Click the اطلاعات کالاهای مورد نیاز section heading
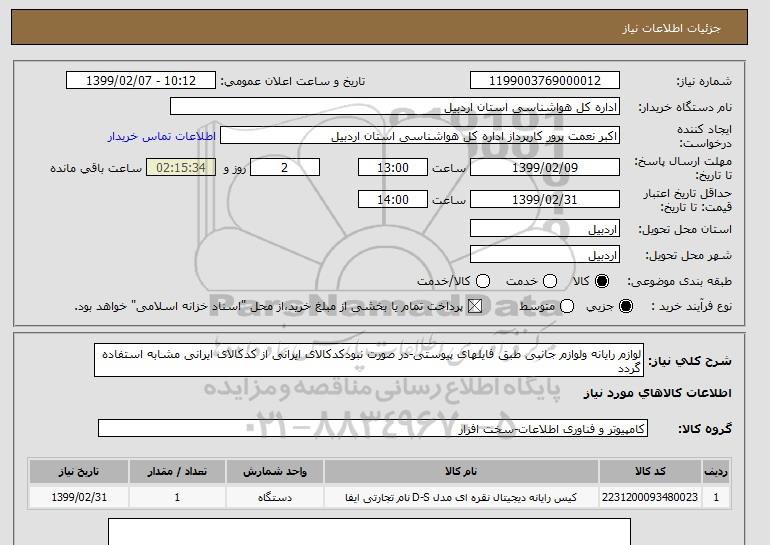770x545 pixels. (658, 393)
